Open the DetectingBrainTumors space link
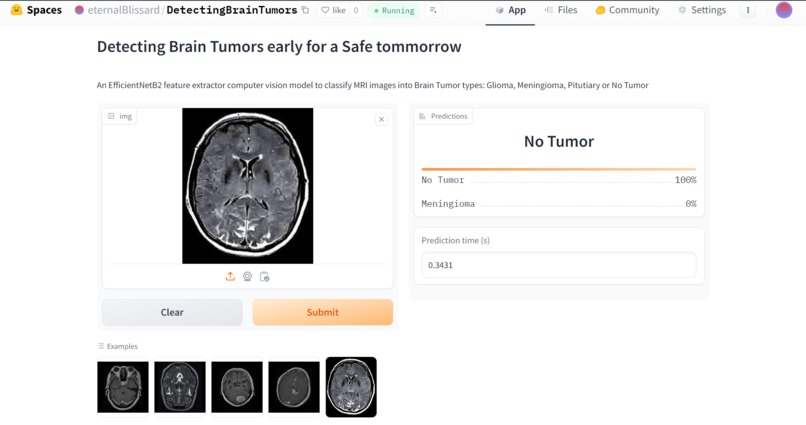This screenshot has height=425, width=806. click(232, 10)
